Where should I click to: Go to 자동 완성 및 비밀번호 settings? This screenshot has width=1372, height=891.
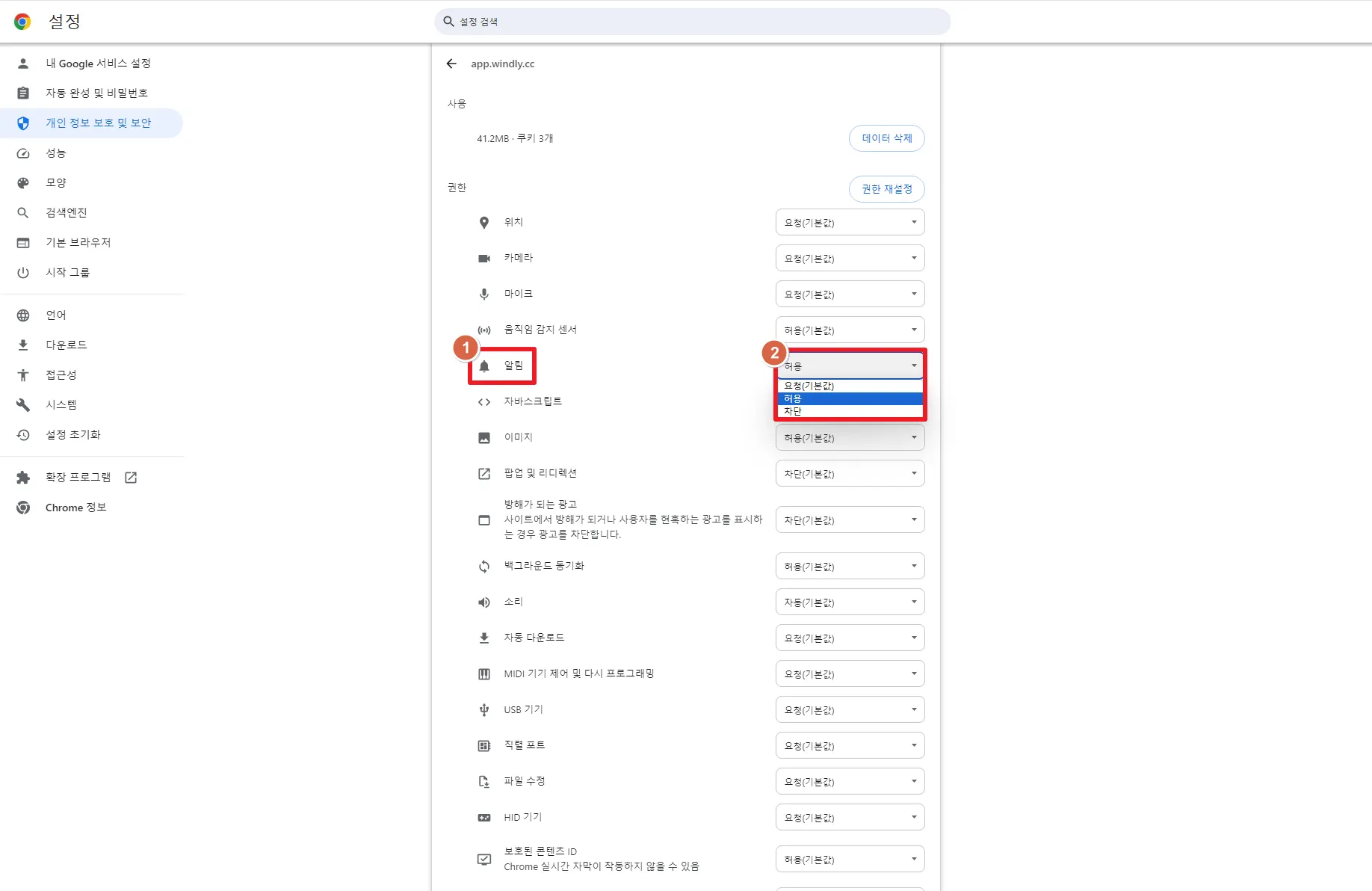[x=91, y=93]
